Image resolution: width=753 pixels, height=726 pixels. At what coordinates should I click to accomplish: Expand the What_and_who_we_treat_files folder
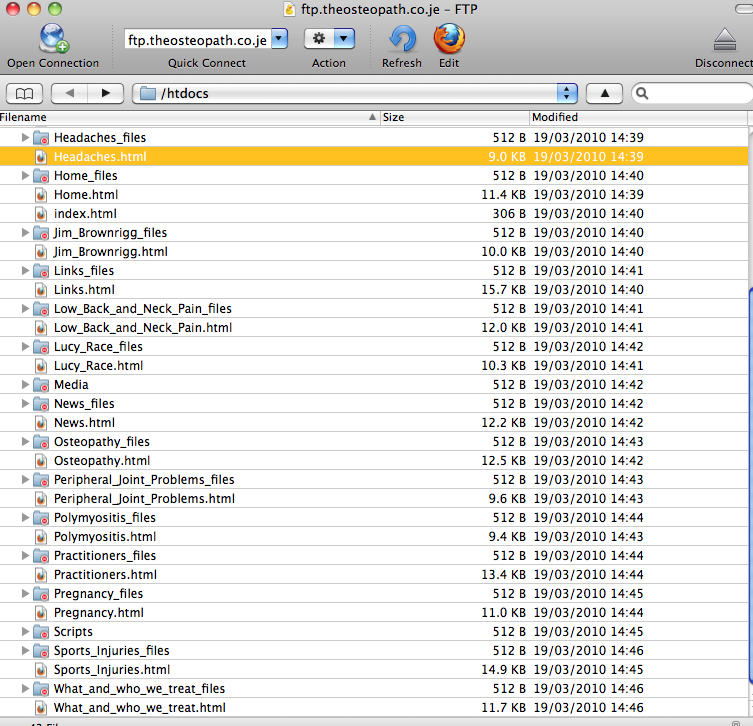25,689
